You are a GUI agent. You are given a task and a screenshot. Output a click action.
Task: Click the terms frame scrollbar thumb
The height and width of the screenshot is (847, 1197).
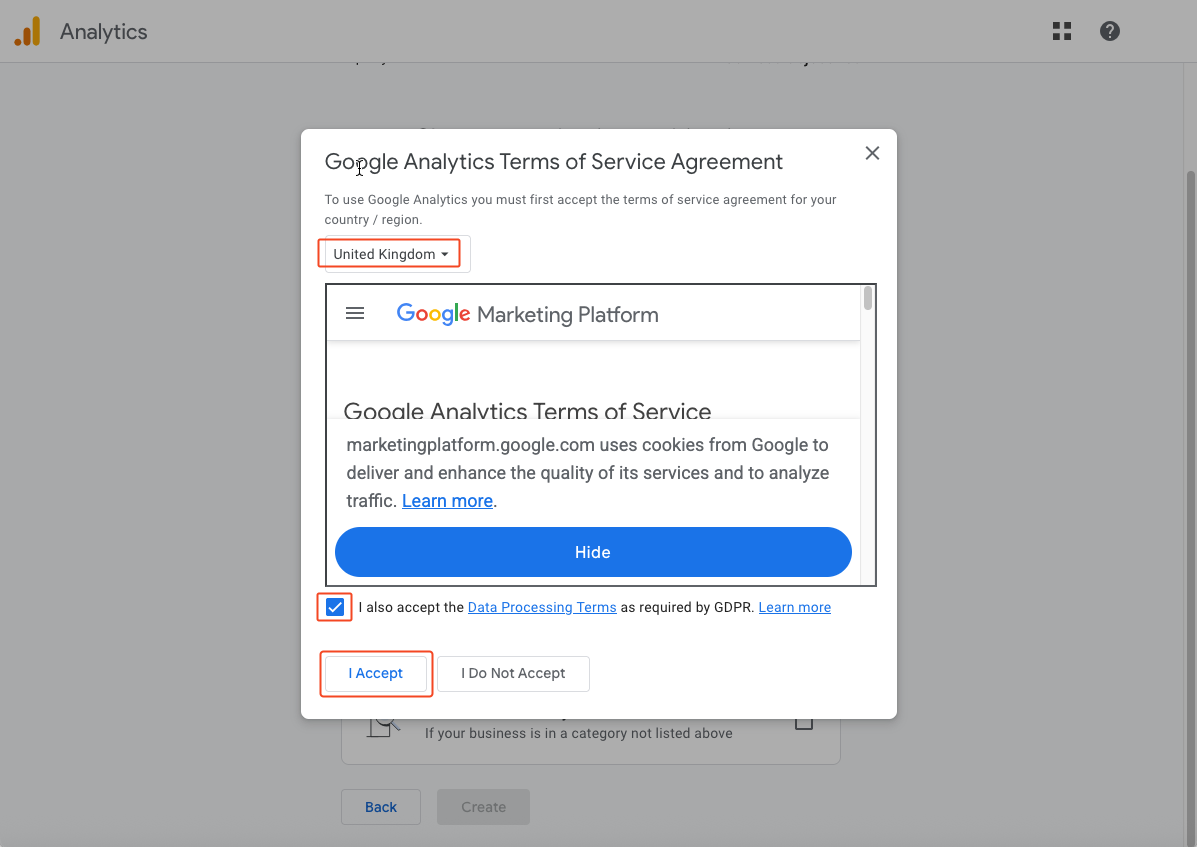pyautogui.click(x=868, y=298)
